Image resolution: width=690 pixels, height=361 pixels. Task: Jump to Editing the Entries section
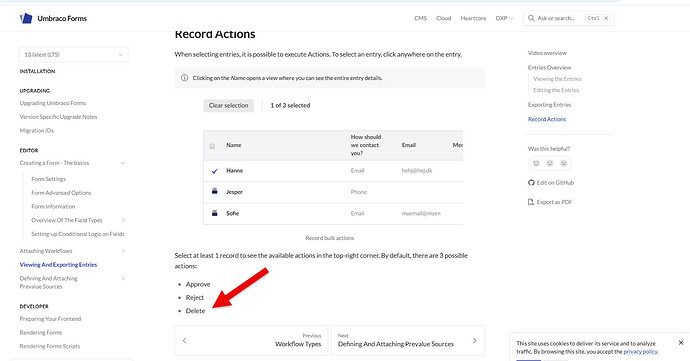556,90
